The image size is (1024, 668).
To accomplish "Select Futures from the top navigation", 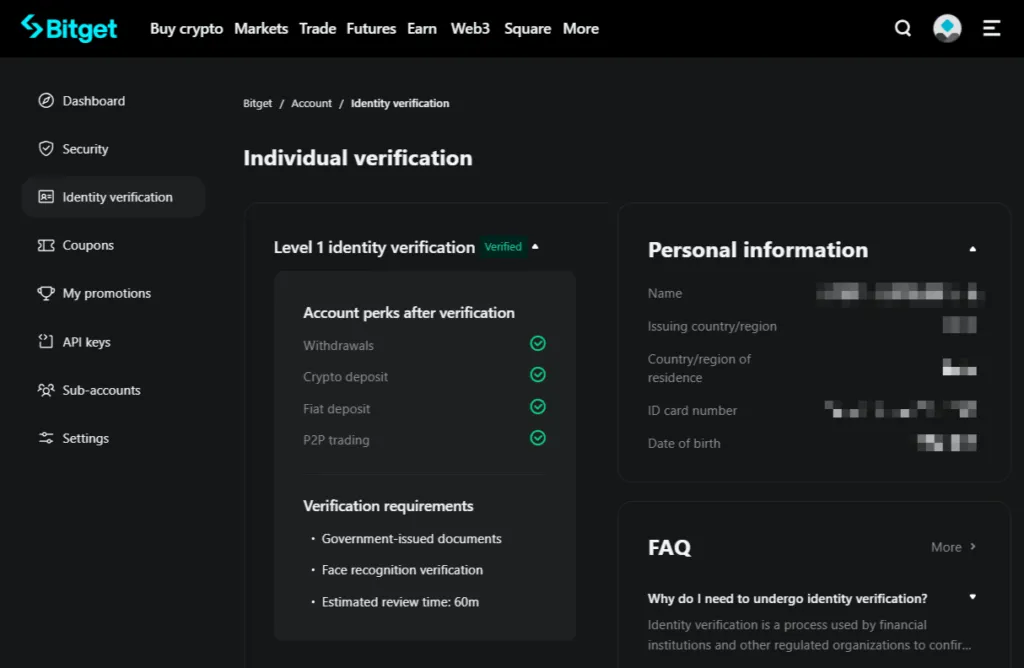I will 371,29.
